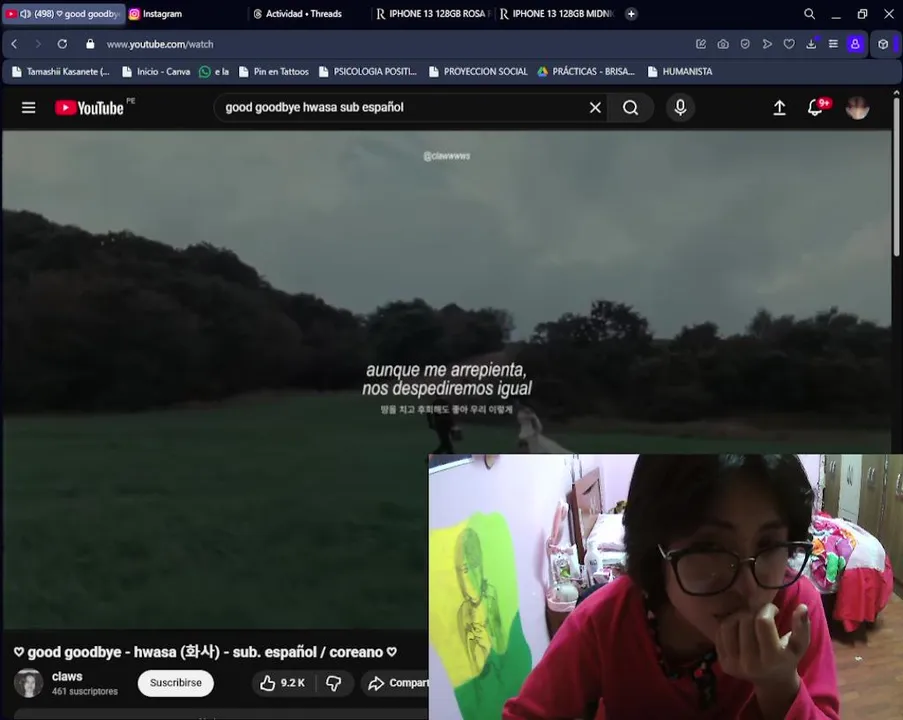Take a snapshot with camera icon
903x720 pixels.
pyautogui.click(x=723, y=44)
